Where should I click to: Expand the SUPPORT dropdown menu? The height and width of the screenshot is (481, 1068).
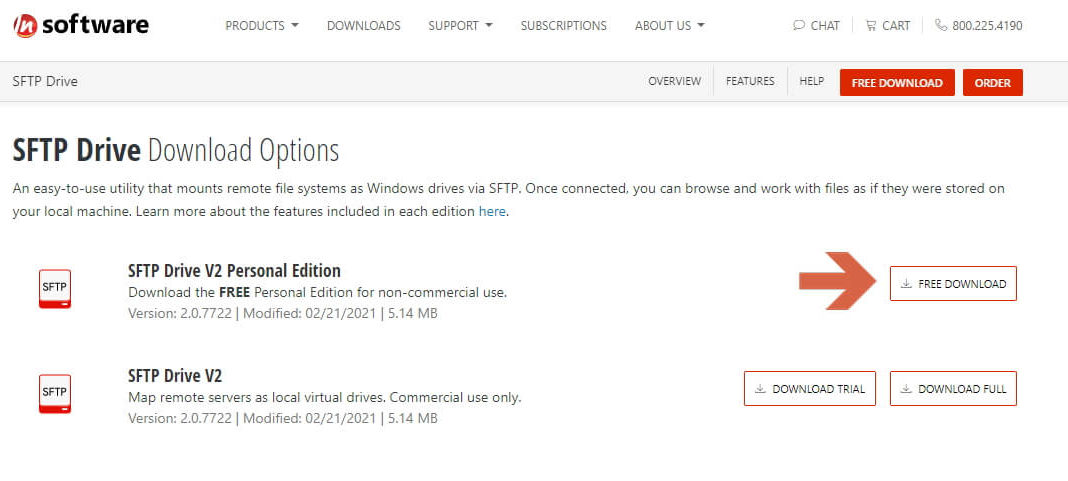[460, 26]
